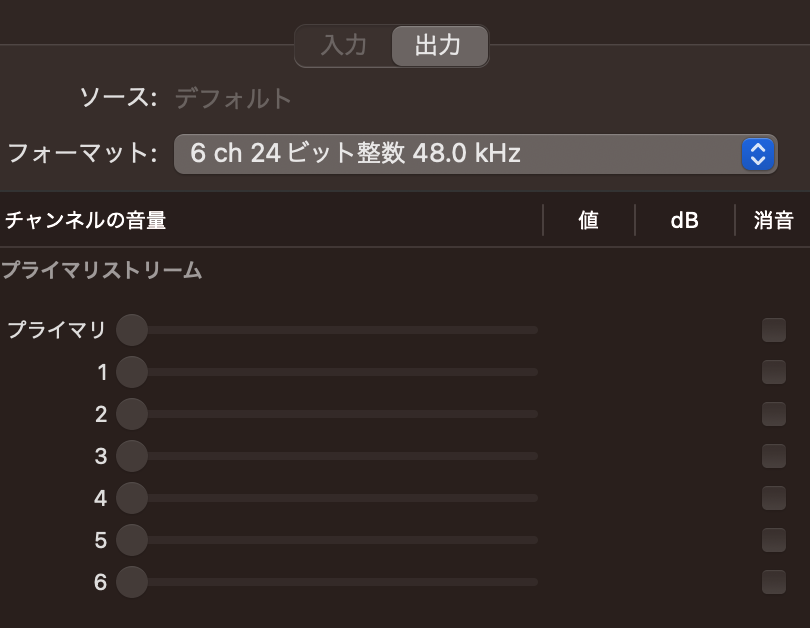
Task: Click the プライマリ volume slider knob
Action: coord(132,330)
